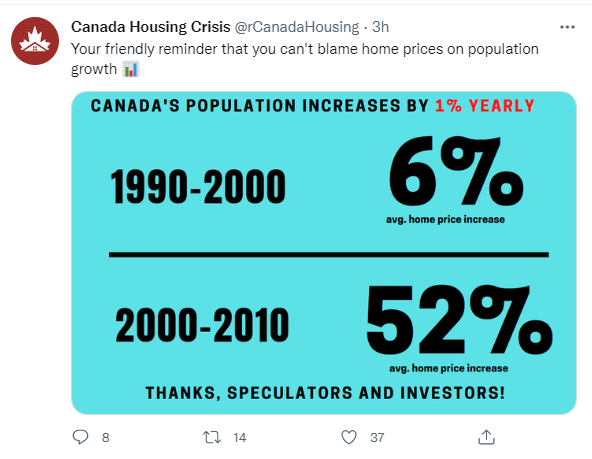Open the teal infographic image

pos(324,253)
